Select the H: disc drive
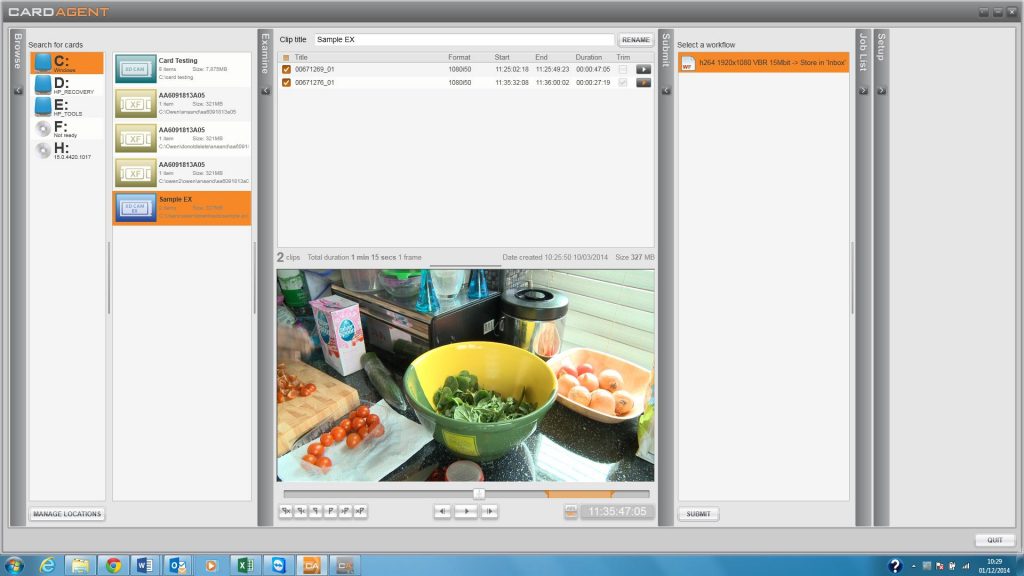 66,150
